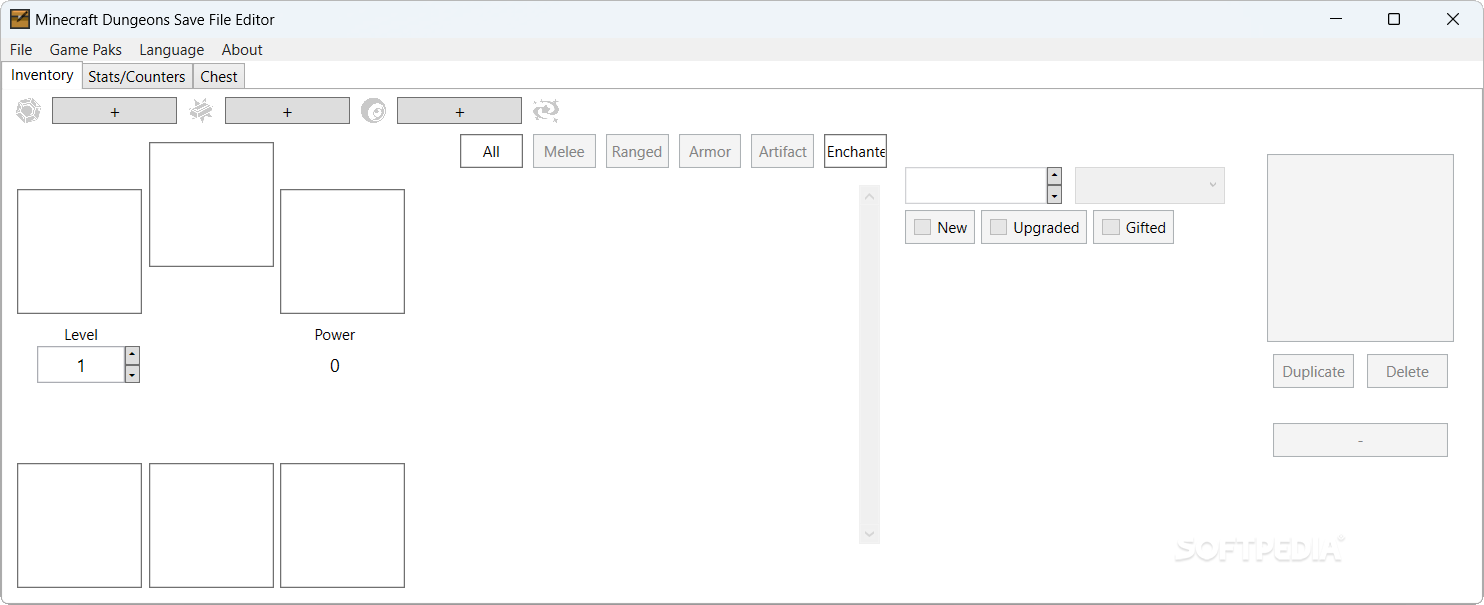Screen dimensions: 1484x605
Task: Switch to the Stats/Counters tab
Action: pos(137,76)
